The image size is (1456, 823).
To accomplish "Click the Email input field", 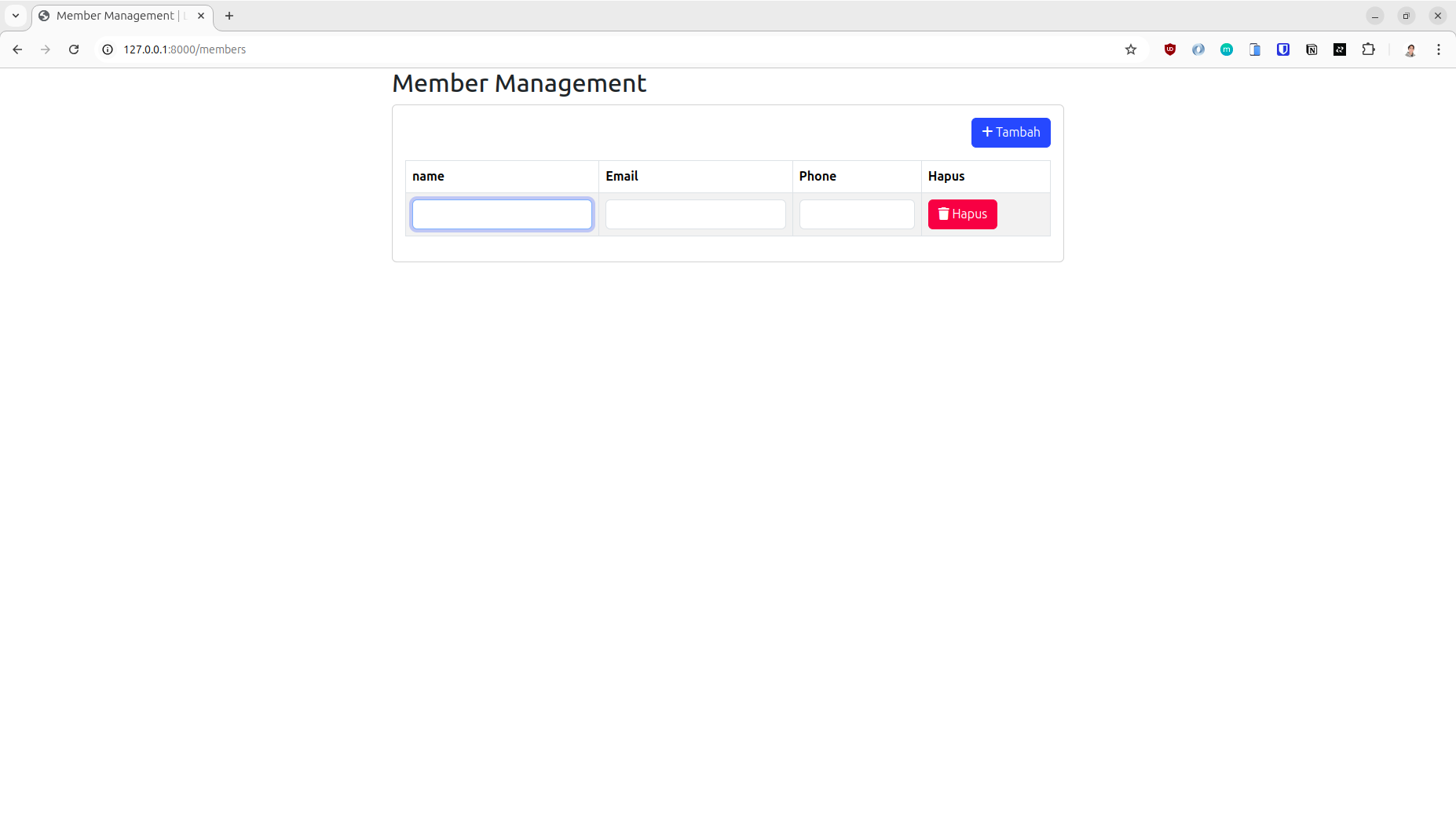I will [694, 214].
